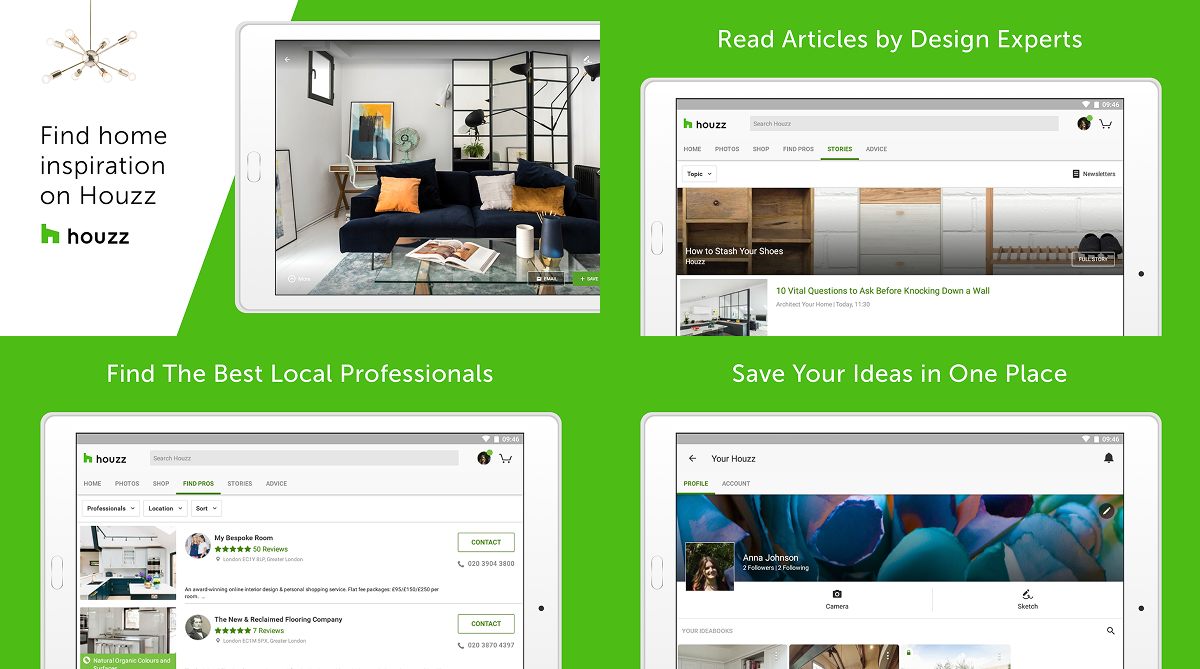
Task: Tap the battery icon on the Your Houzz screen
Action: 1097,439
